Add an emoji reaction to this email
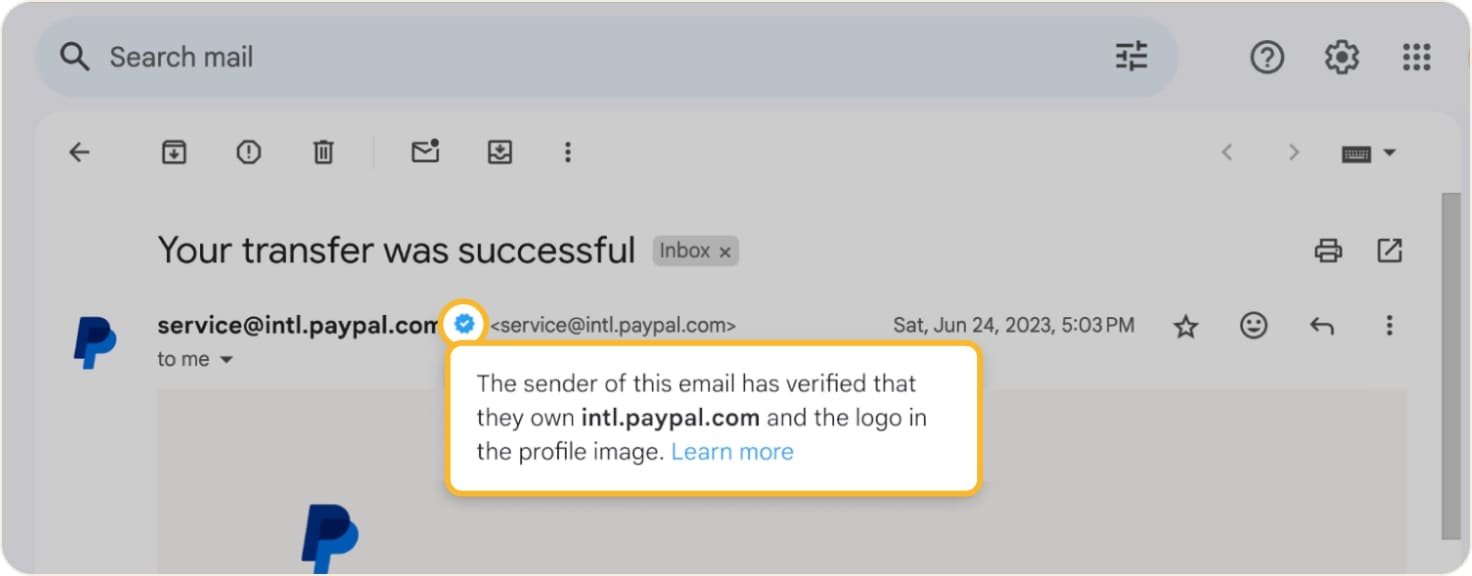This screenshot has height=576, width=1472. tap(1252, 325)
